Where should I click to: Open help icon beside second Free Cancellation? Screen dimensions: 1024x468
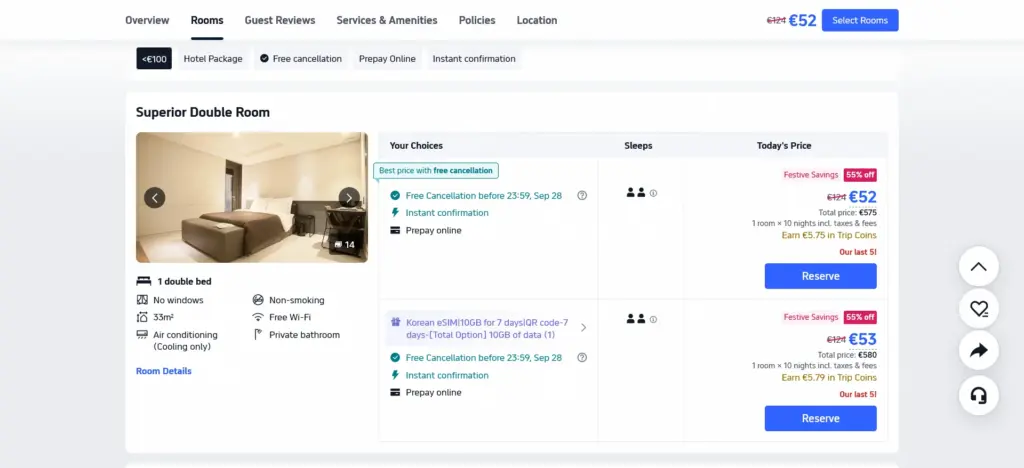[582, 358]
